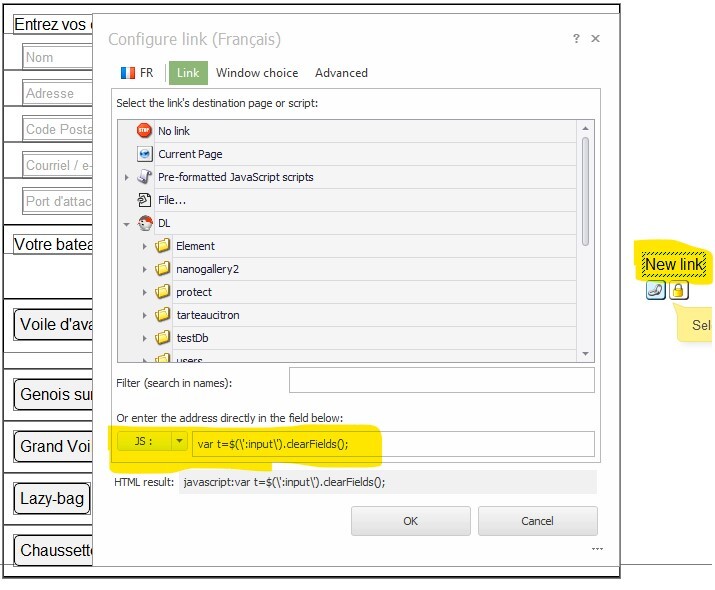Expand the protect folder
This screenshot has width=715, height=590.
(x=145, y=292)
